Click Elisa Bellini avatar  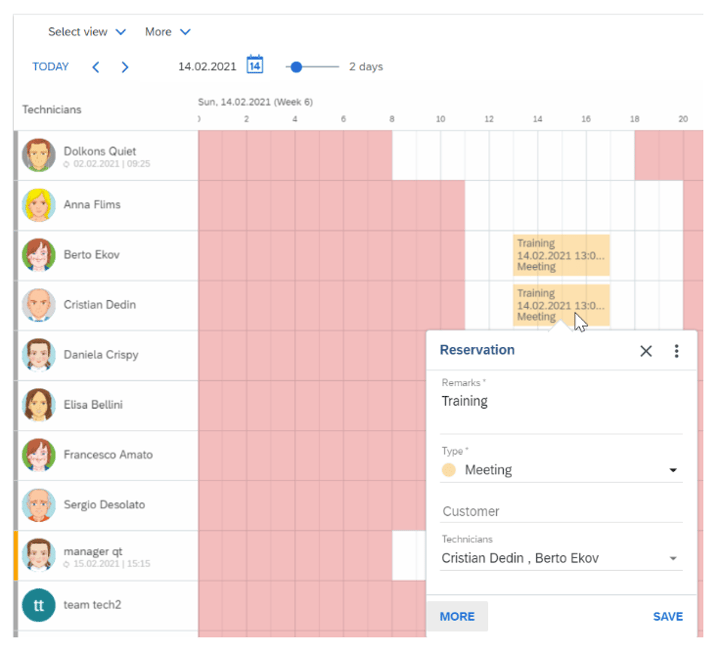[x=39, y=405]
